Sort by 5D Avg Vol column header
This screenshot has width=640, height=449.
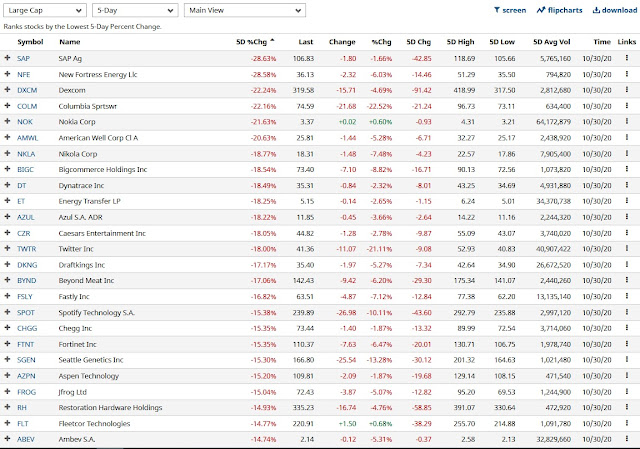pyautogui.click(x=552, y=42)
